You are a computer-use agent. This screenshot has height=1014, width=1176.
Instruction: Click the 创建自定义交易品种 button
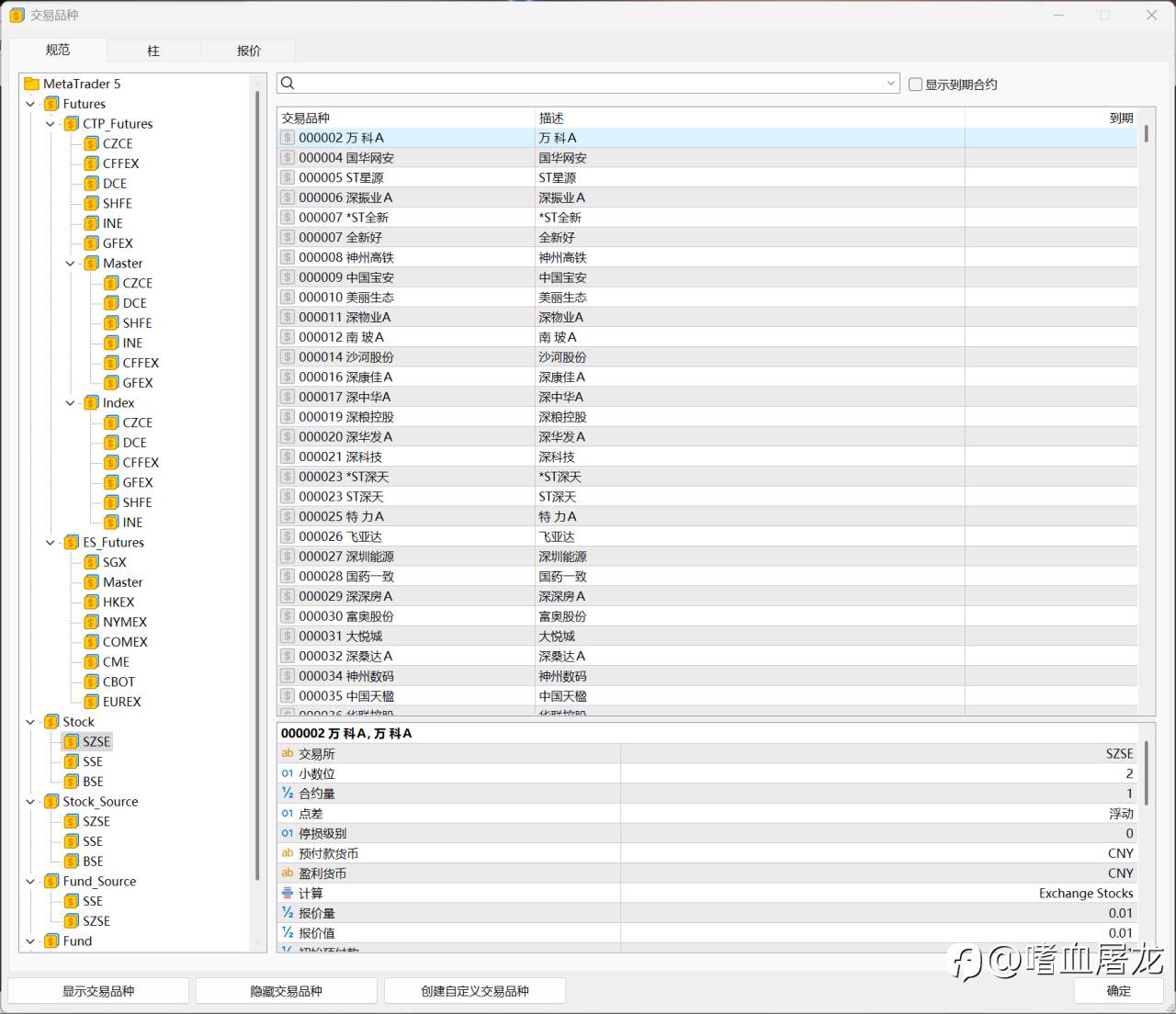pos(475,991)
